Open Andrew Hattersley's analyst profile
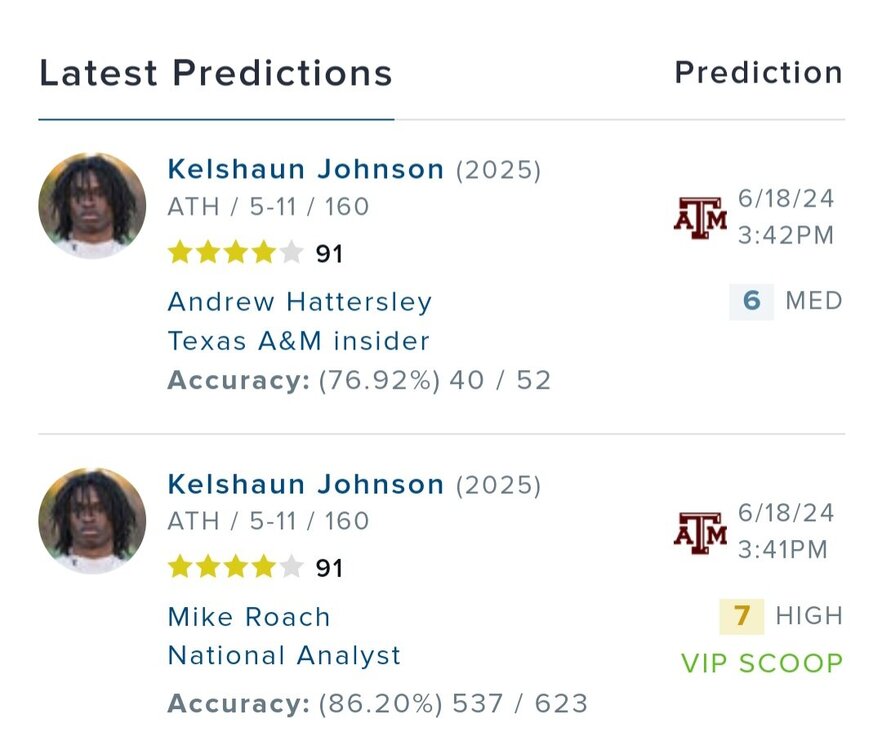 click(x=299, y=302)
